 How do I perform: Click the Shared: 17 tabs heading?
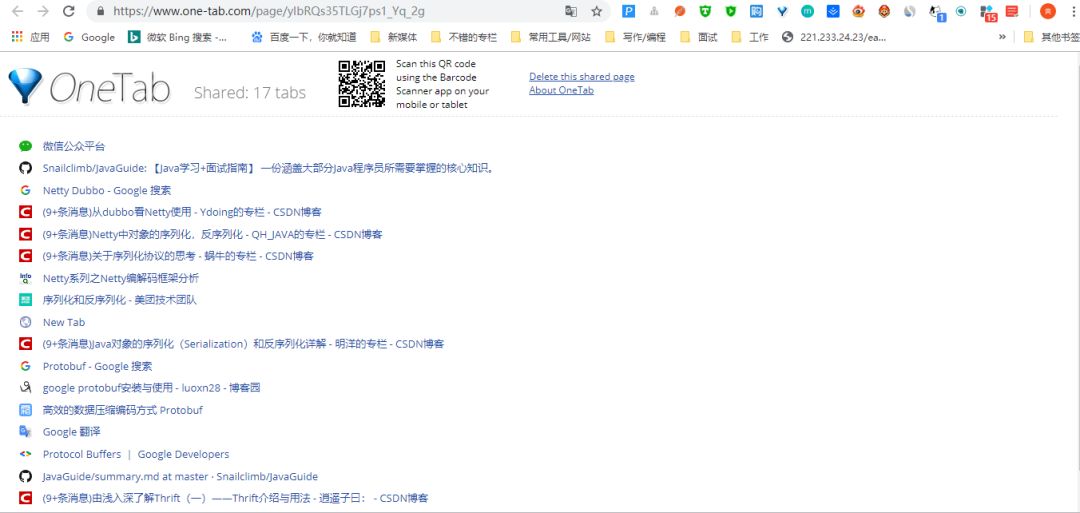click(250, 92)
